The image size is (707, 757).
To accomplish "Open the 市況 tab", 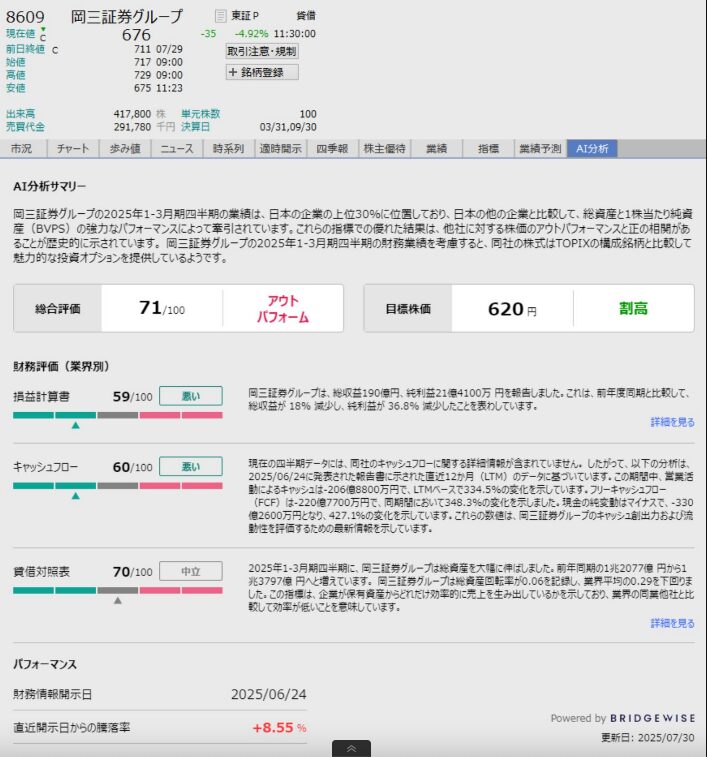I will click(x=22, y=149).
